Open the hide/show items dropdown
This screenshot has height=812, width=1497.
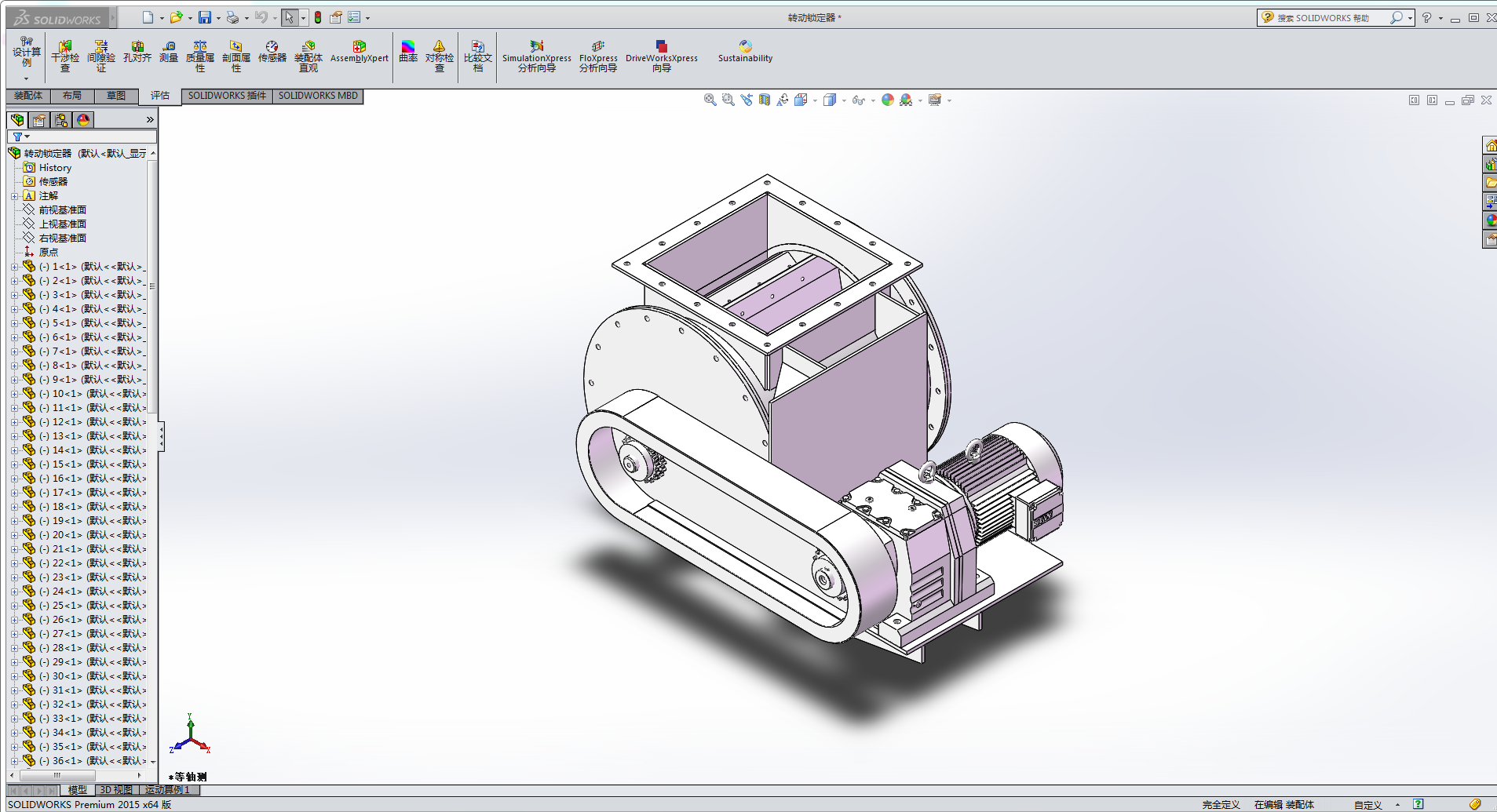[873, 100]
